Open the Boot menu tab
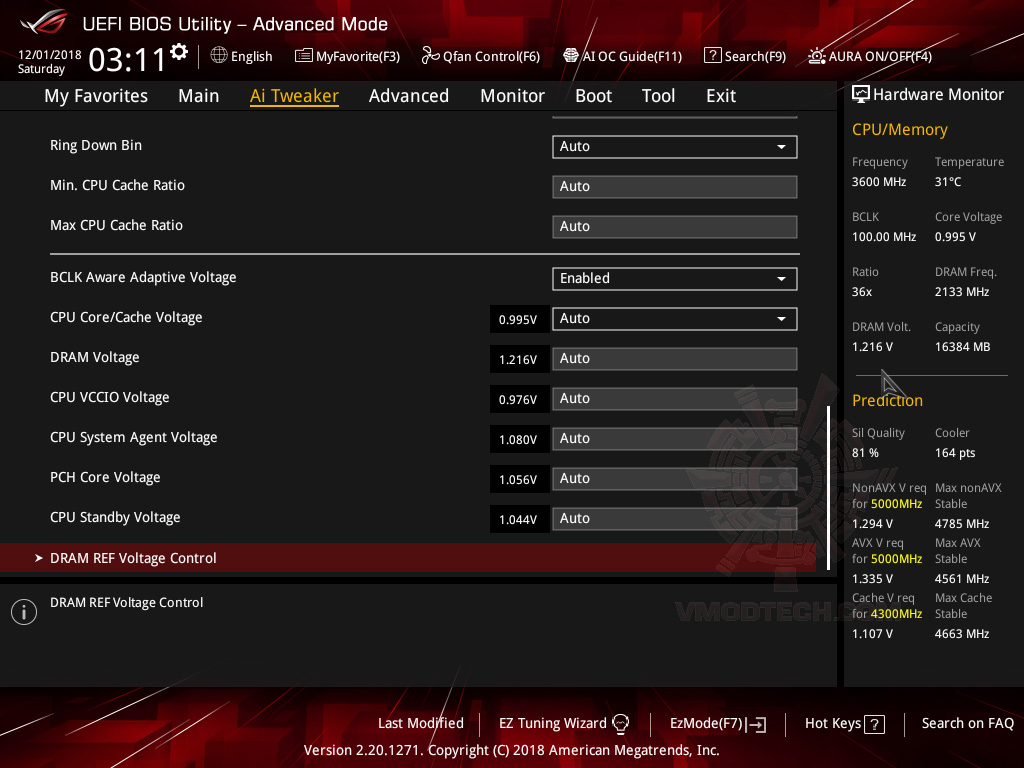Image resolution: width=1024 pixels, height=768 pixels. click(593, 95)
